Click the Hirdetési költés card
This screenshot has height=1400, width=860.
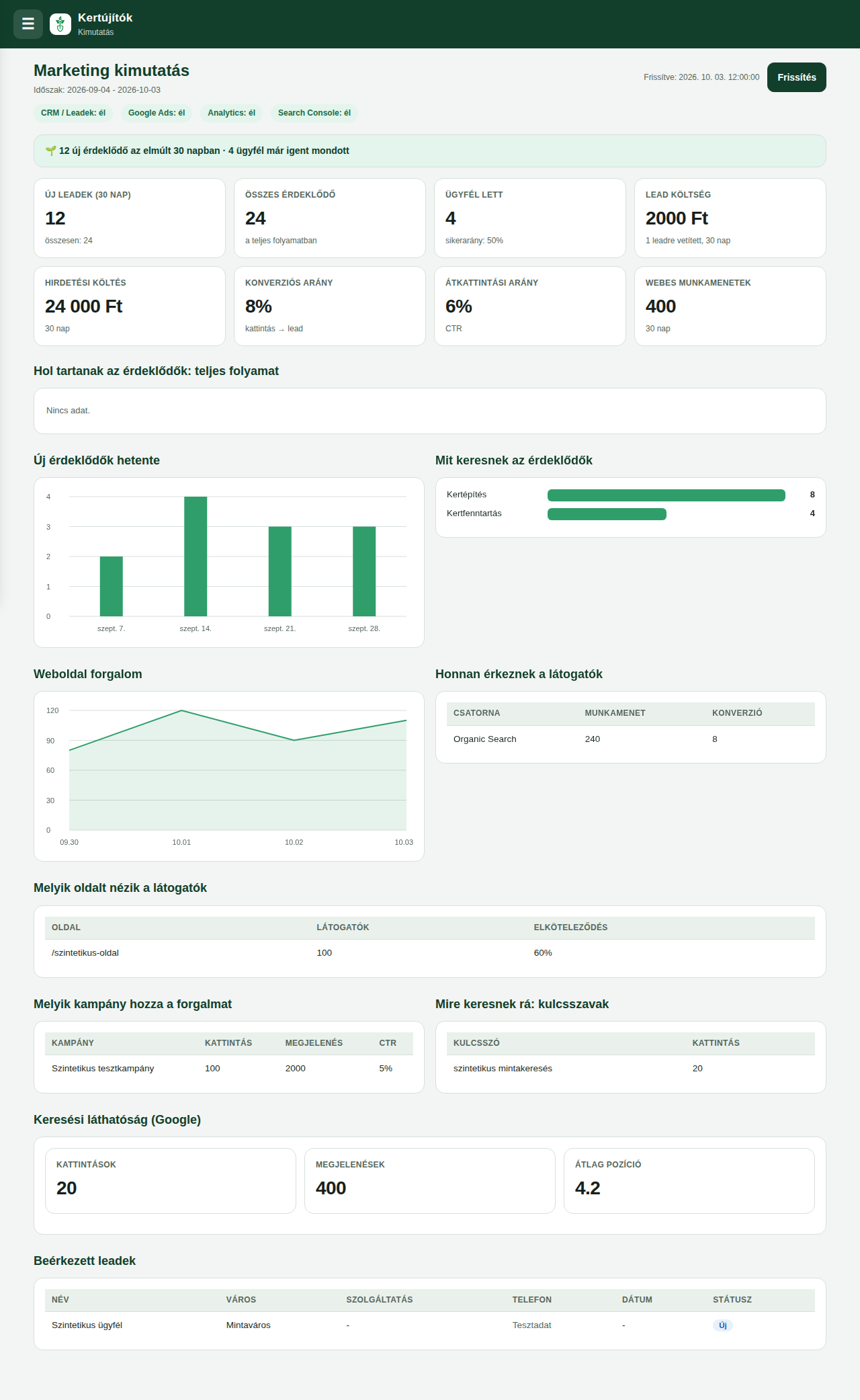click(130, 306)
